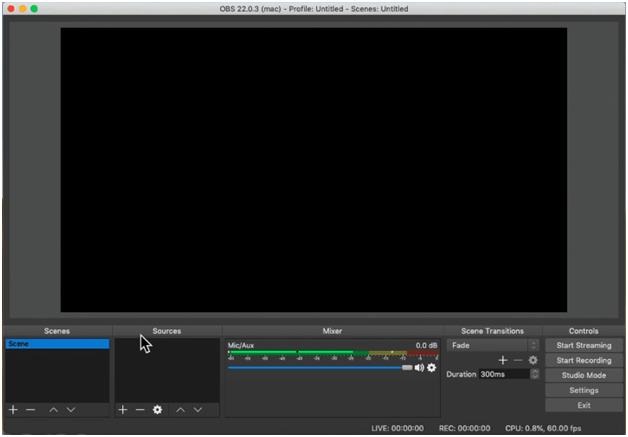
Task: Open transition properties gear icon
Action: point(533,360)
